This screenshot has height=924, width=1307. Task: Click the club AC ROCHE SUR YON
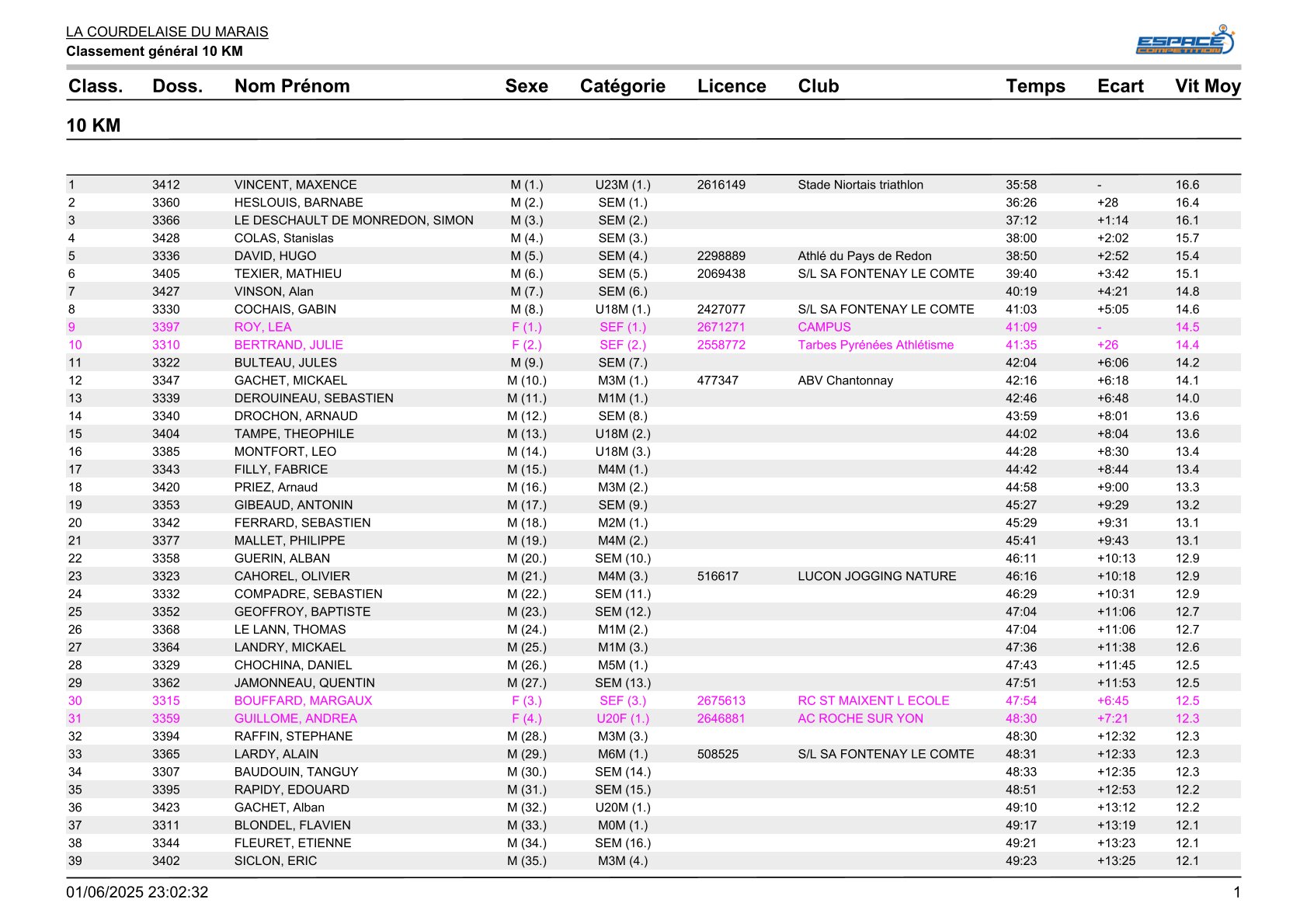(860, 721)
